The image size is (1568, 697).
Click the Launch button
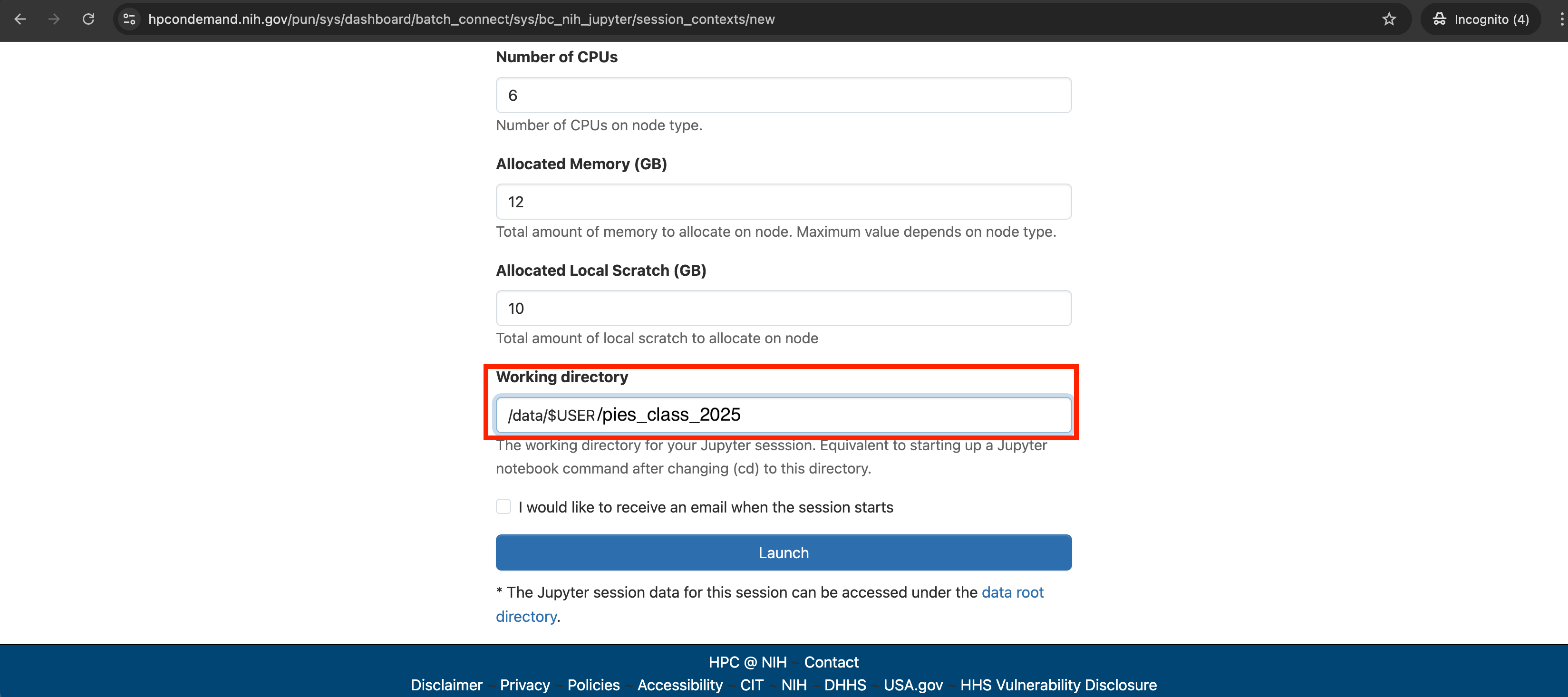tap(783, 552)
